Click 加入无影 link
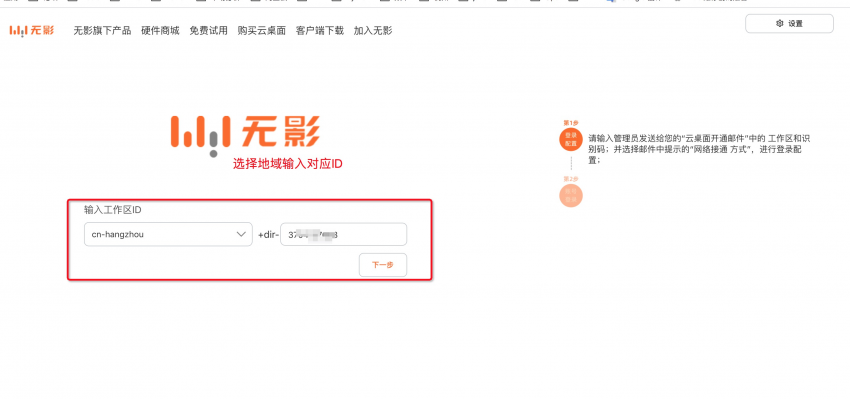This screenshot has width=850, height=399. coord(372,30)
